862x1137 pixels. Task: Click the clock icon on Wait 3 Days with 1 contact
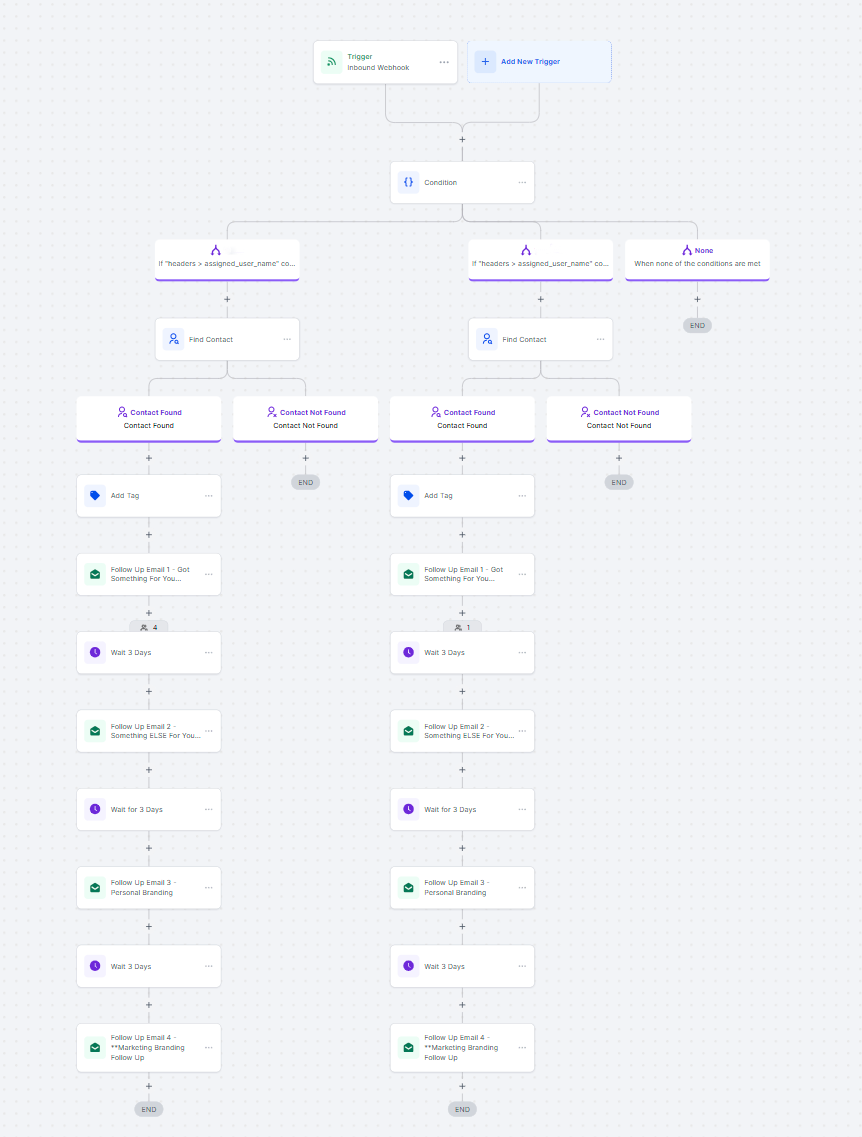coord(408,652)
